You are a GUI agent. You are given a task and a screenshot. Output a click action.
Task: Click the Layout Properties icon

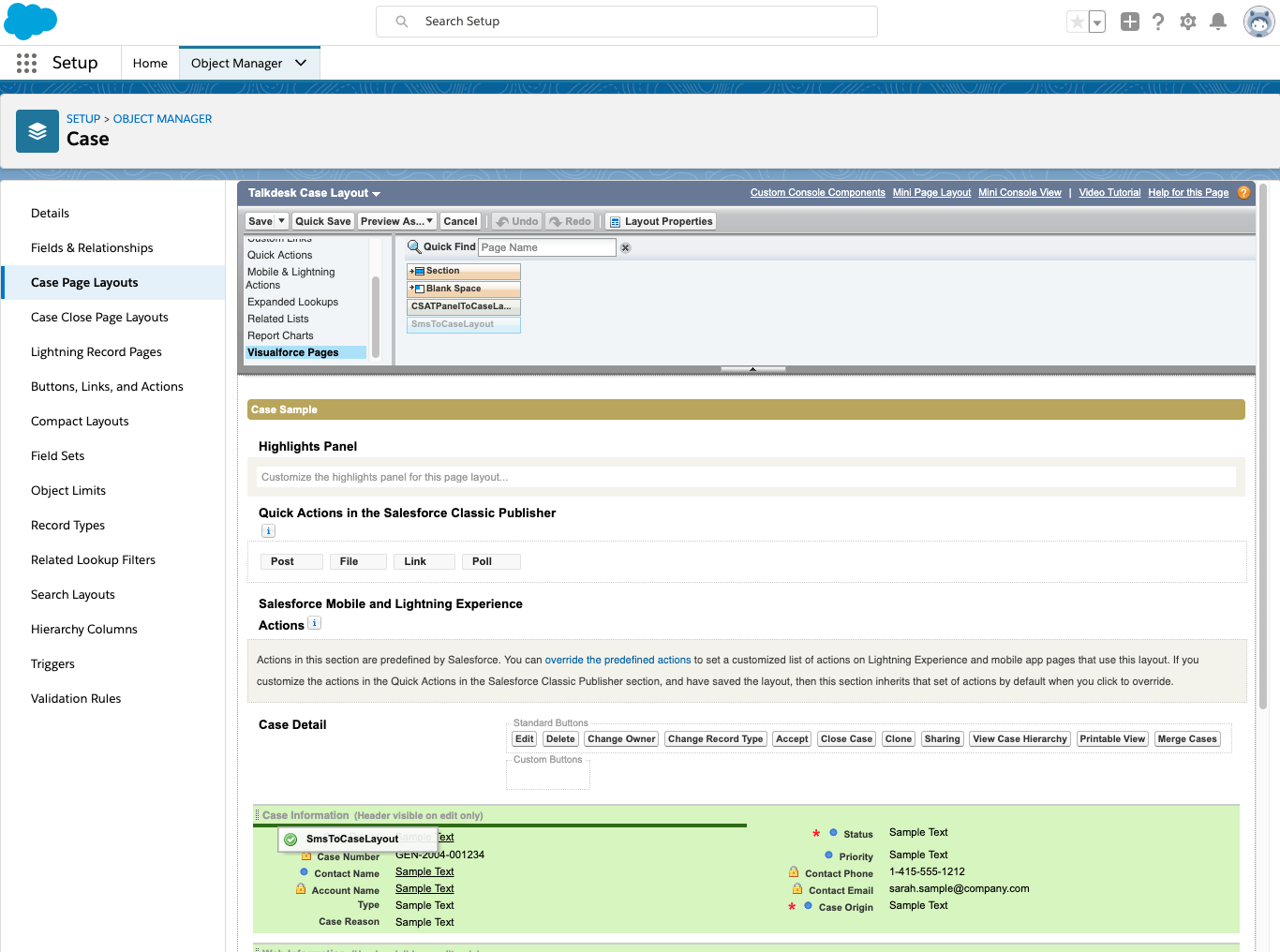(x=615, y=222)
